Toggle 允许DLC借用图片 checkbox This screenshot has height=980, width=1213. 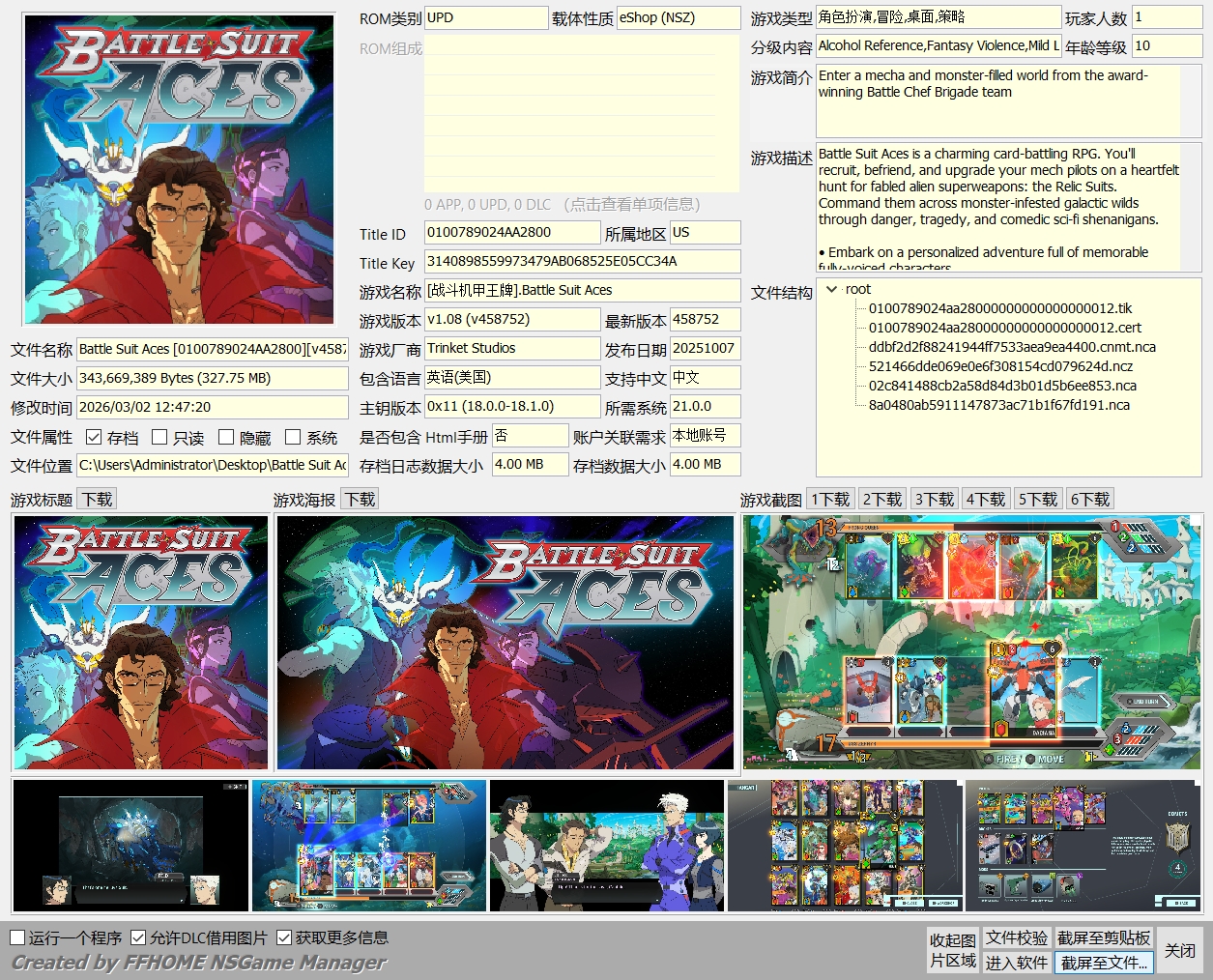138,937
